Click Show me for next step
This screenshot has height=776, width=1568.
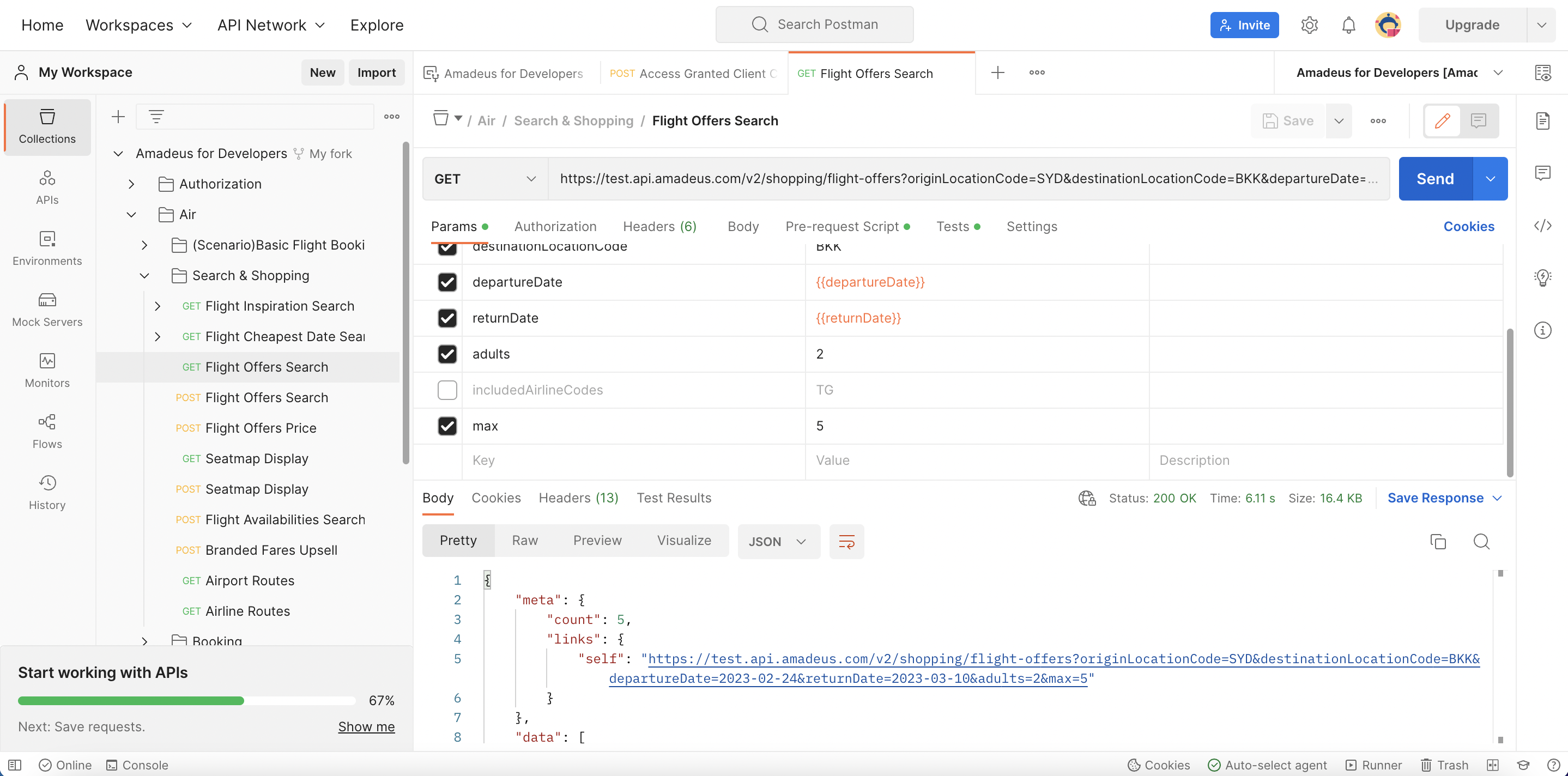tap(366, 727)
